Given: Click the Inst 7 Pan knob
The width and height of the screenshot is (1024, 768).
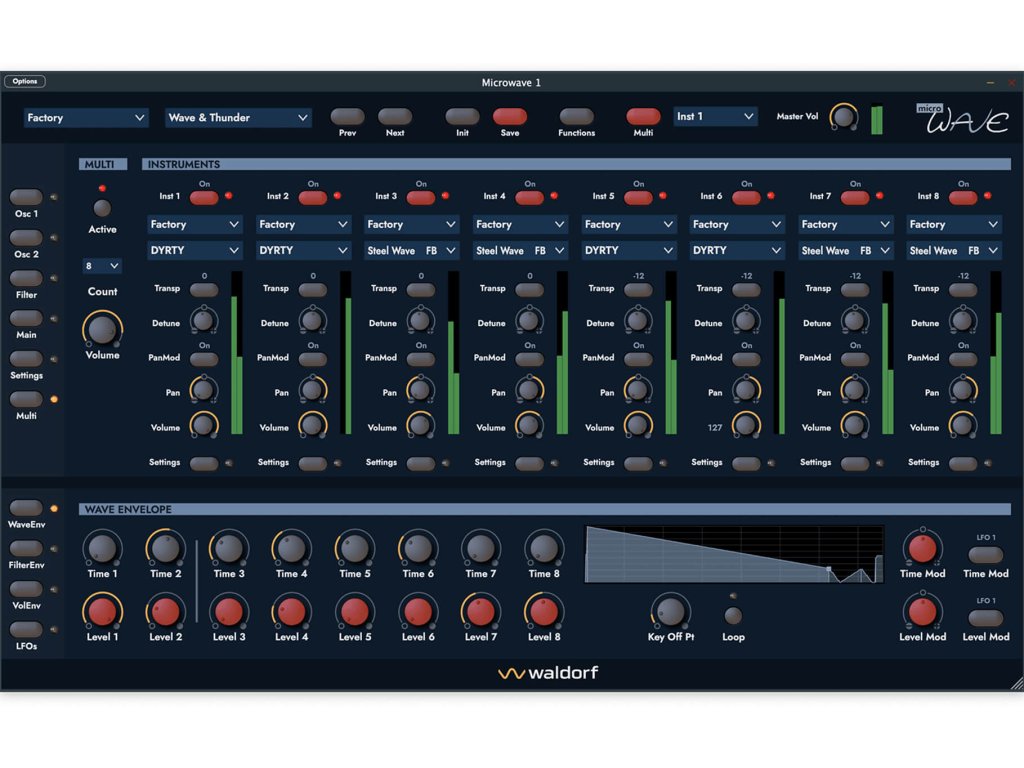Looking at the screenshot, I should pos(854,390).
